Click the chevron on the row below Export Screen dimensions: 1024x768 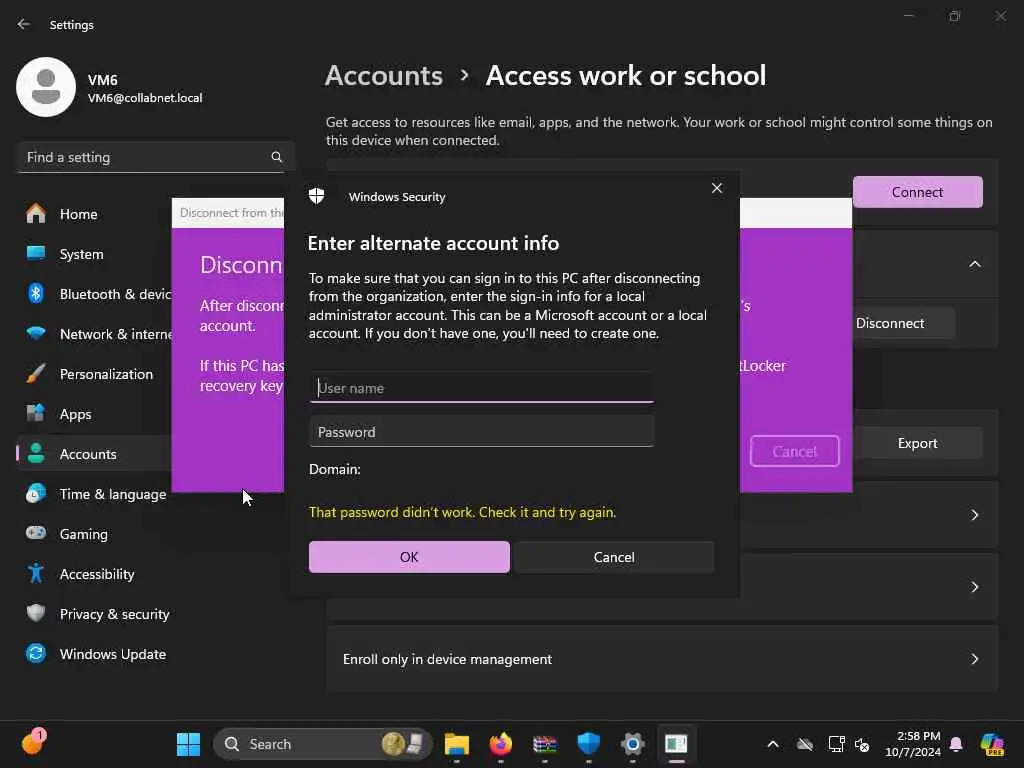click(974, 515)
